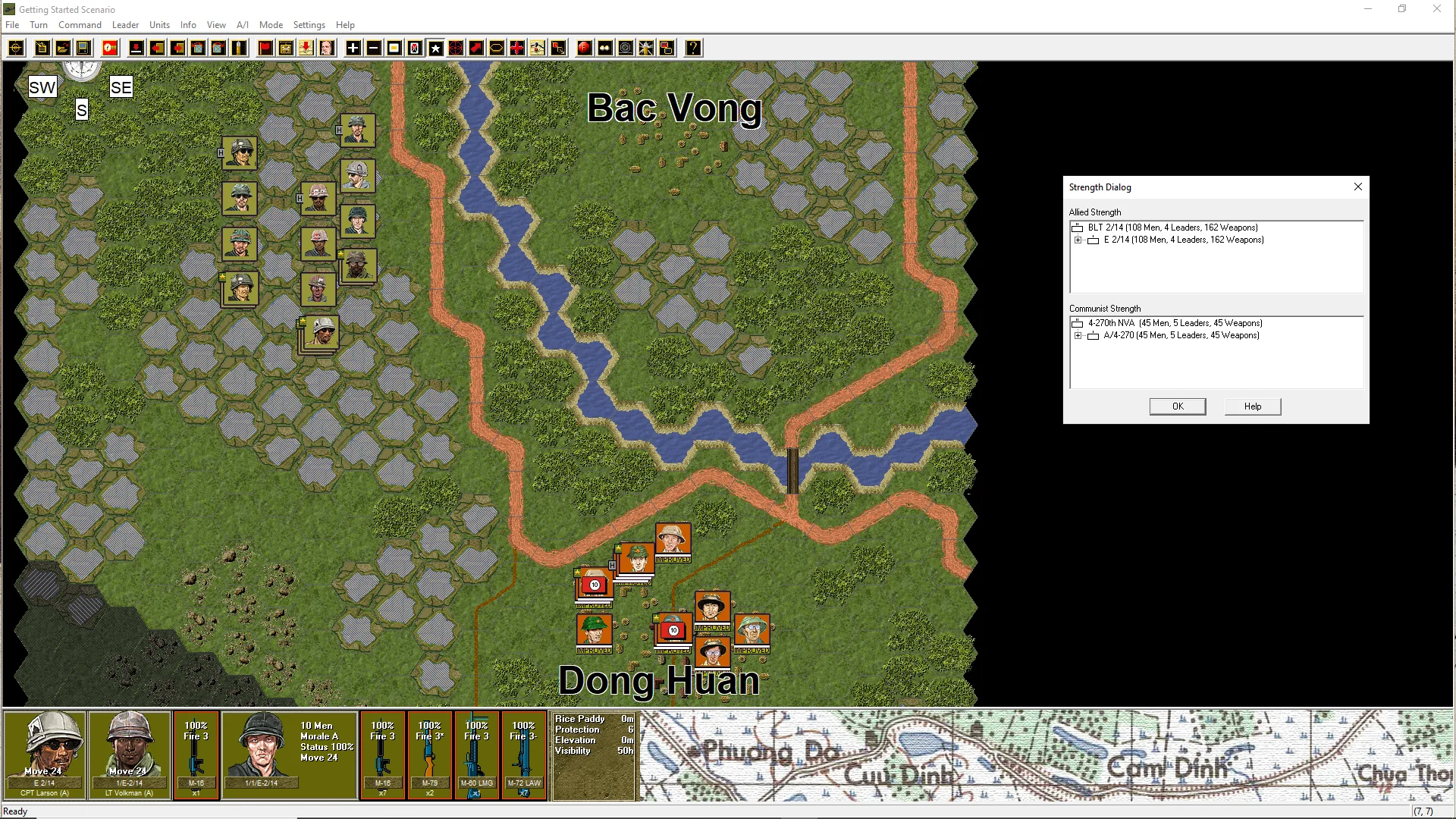Open the Units menu

[159, 25]
